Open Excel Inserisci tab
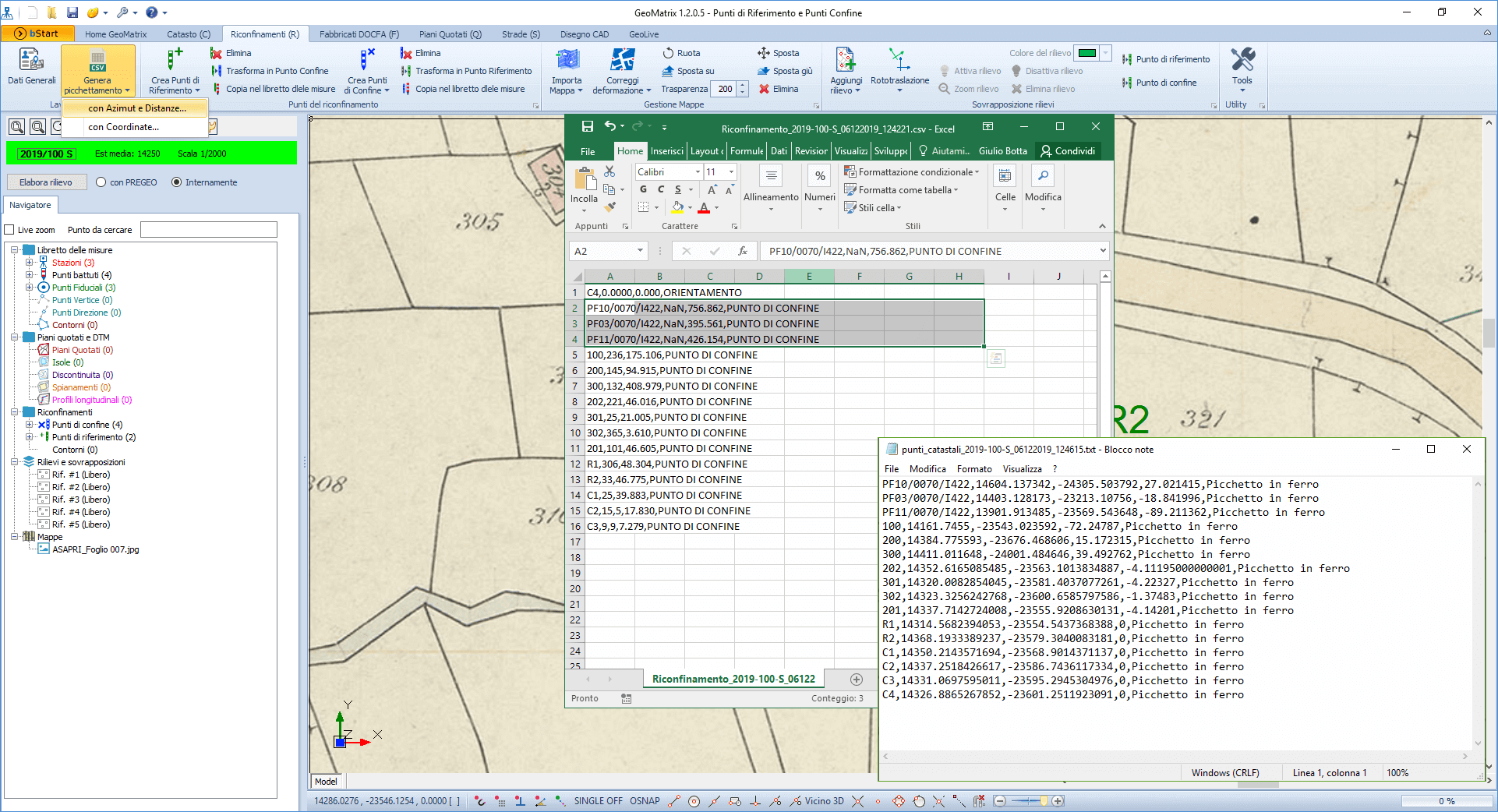The height and width of the screenshot is (812, 1498). (666, 151)
